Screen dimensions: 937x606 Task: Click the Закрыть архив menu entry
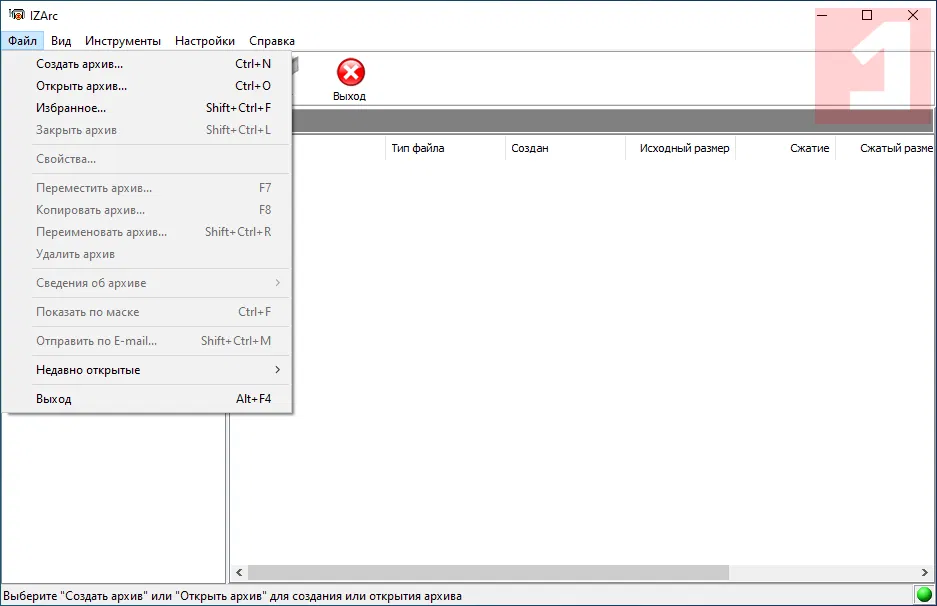(x=147, y=130)
